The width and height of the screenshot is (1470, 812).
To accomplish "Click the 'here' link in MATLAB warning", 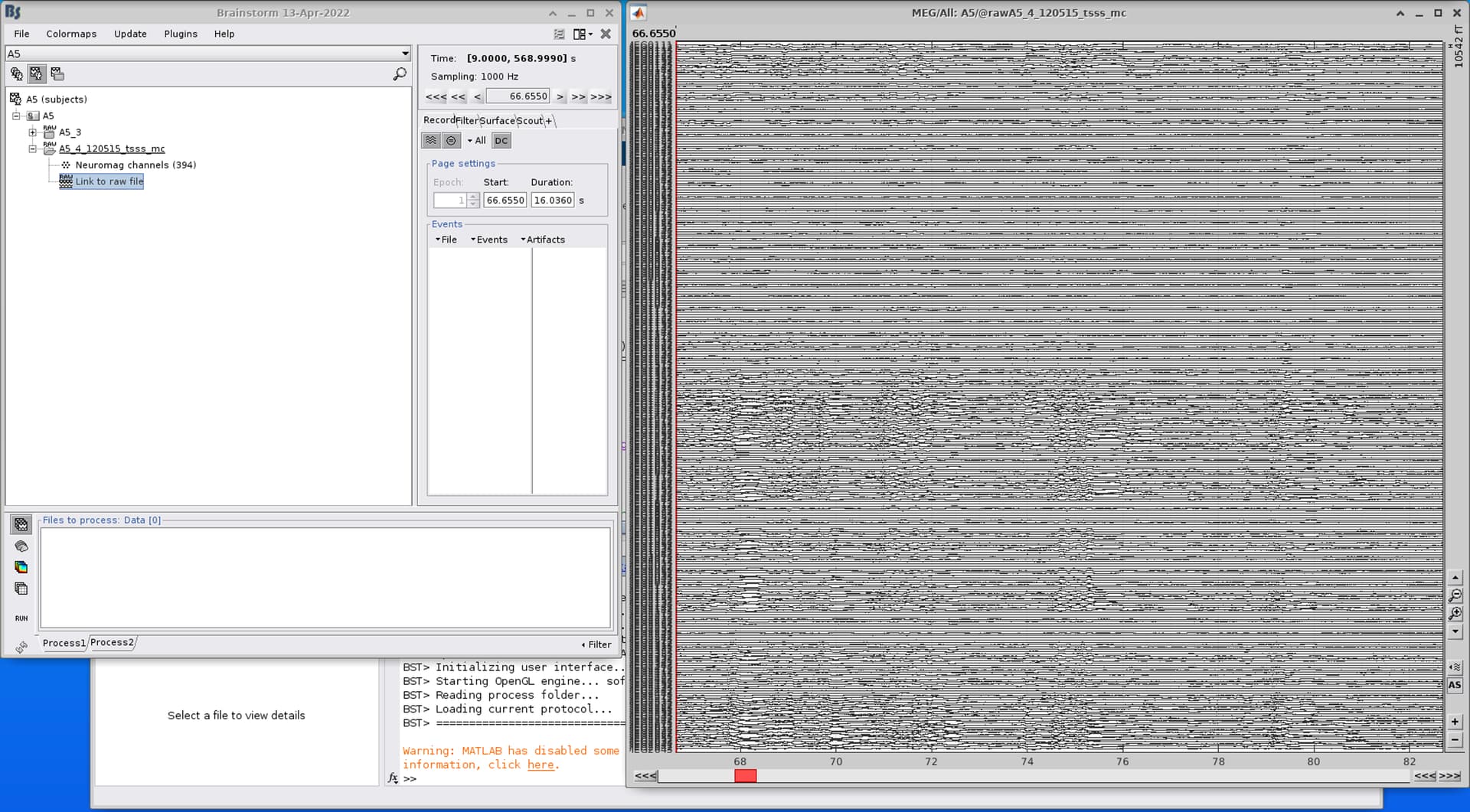I will pyautogui.click(x=541, y=765).
